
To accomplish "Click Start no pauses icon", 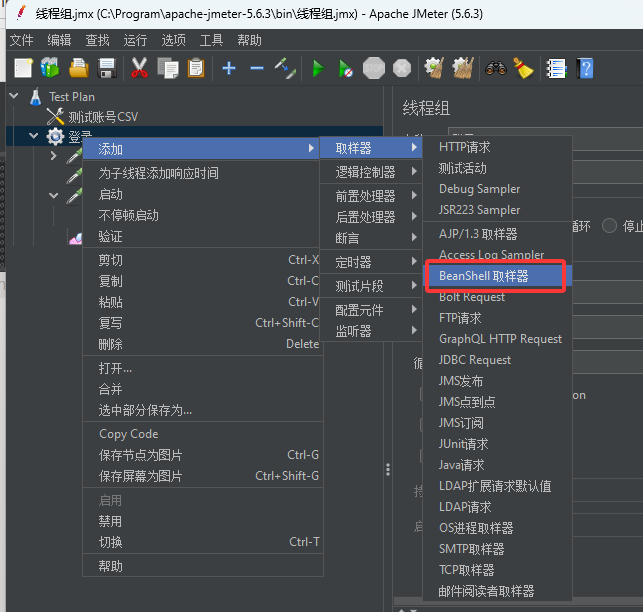I will click(x=345, y=68).
